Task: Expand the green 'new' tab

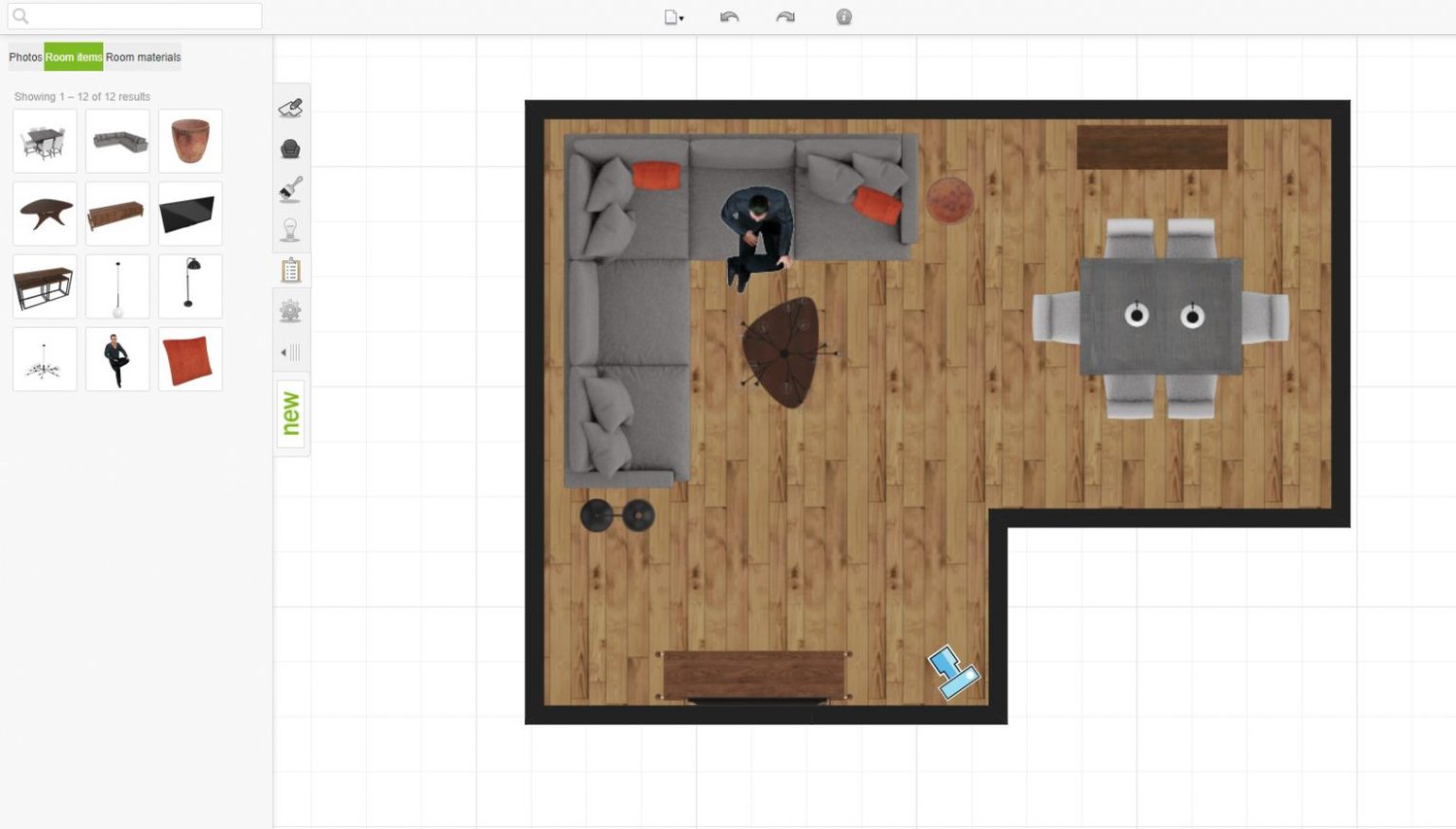Action: coord(288,414)
